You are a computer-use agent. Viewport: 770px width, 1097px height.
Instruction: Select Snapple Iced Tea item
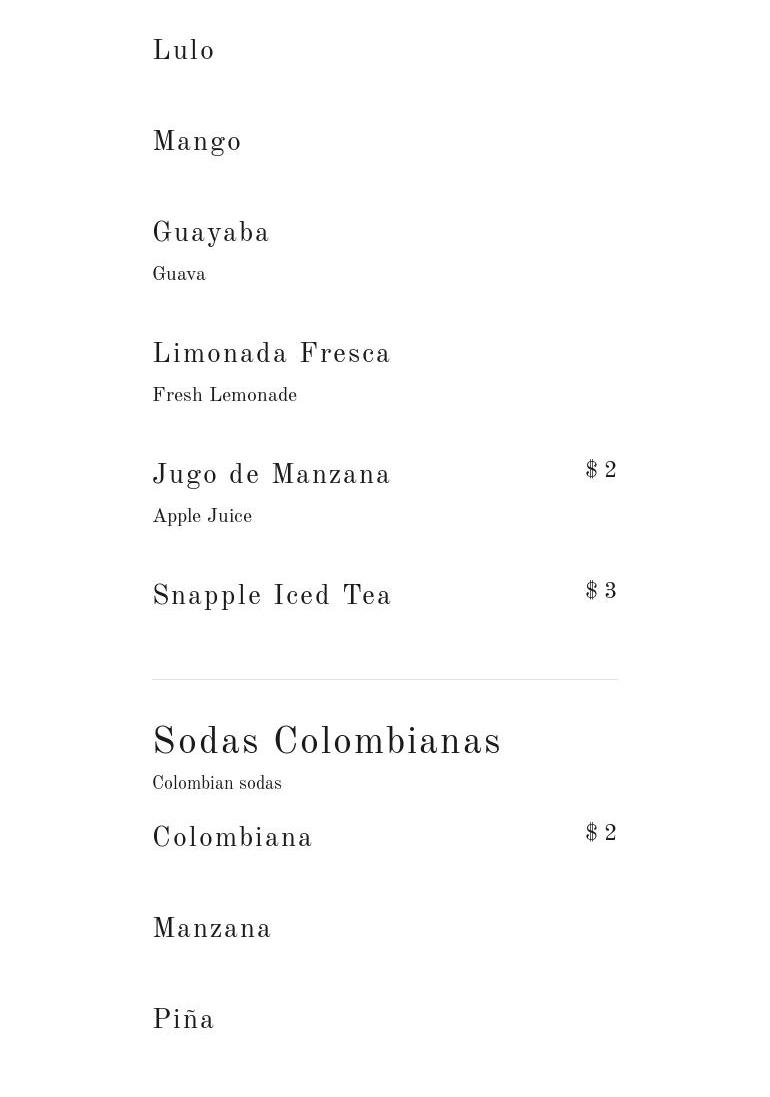click(x=272, y=597)
